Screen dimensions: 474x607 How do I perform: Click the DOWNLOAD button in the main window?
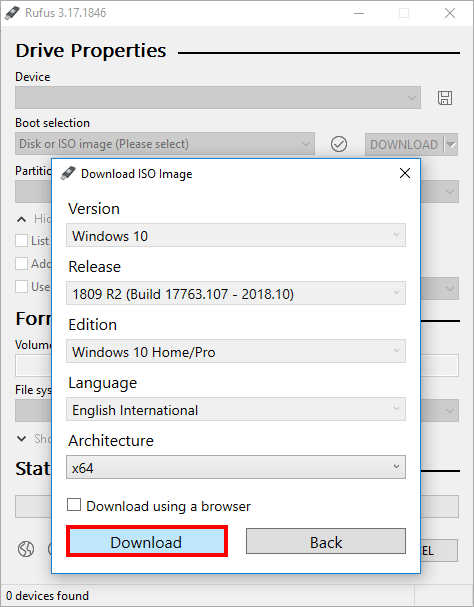coord(404,144)
